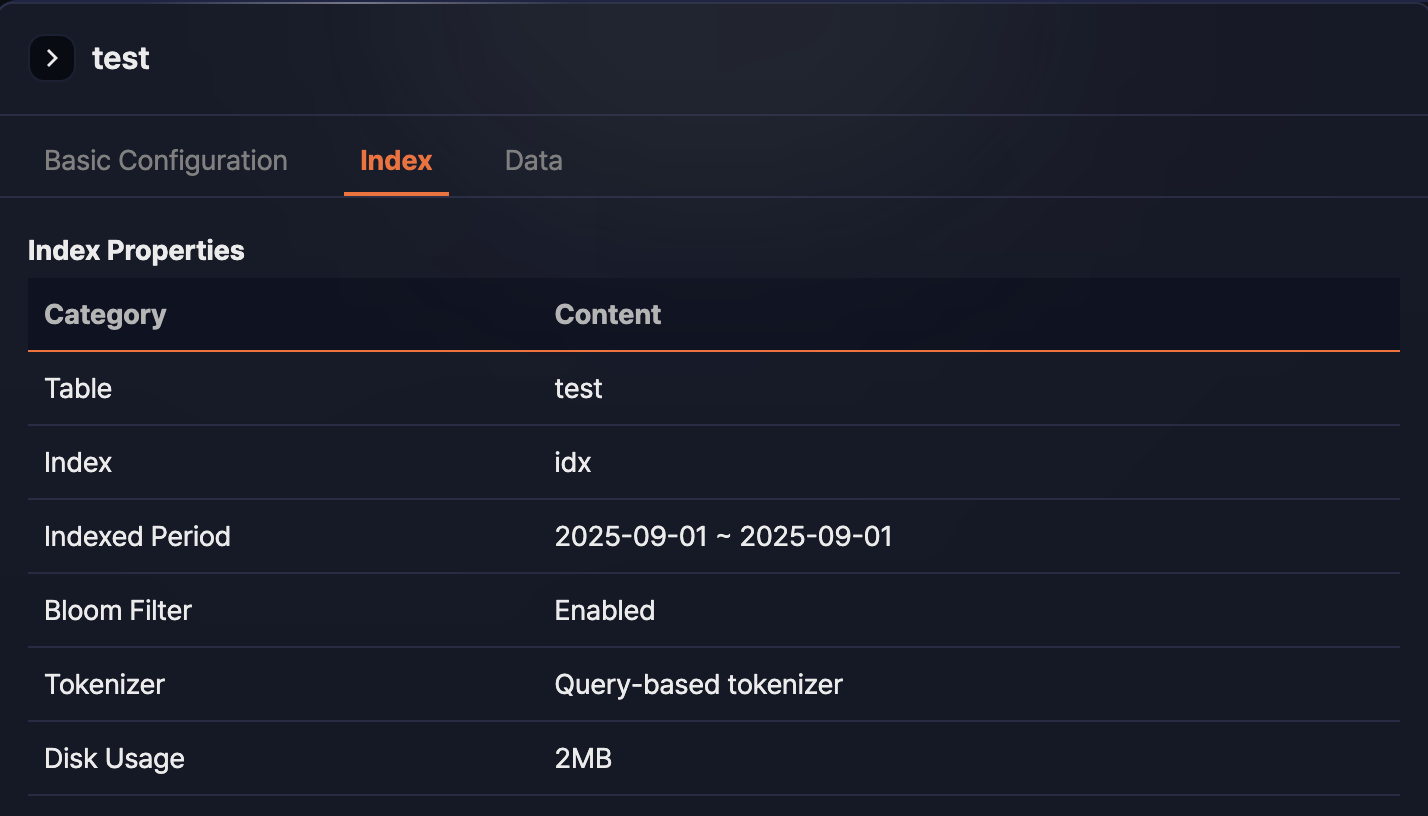Viewport: 1428px width, 816px height.
Task: Select the Category column header
Action: [x=105, y=314]
